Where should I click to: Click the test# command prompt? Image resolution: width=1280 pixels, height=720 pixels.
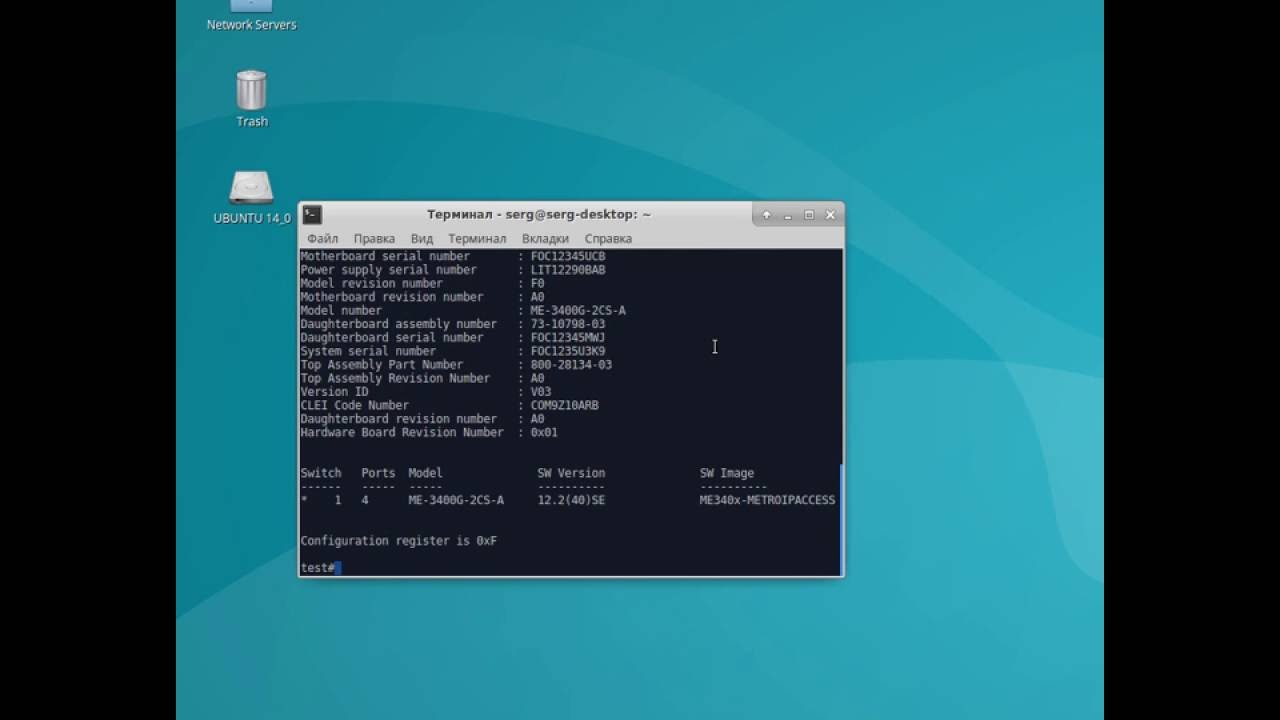coord(317,568)
